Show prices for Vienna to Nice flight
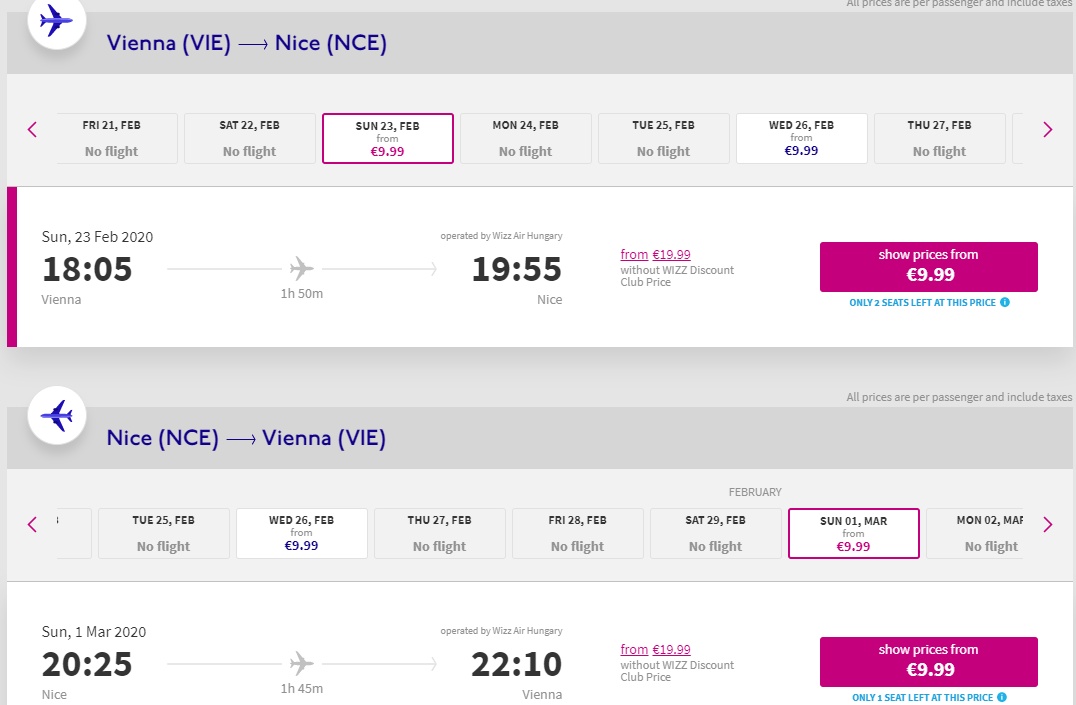 pos(928,266)
